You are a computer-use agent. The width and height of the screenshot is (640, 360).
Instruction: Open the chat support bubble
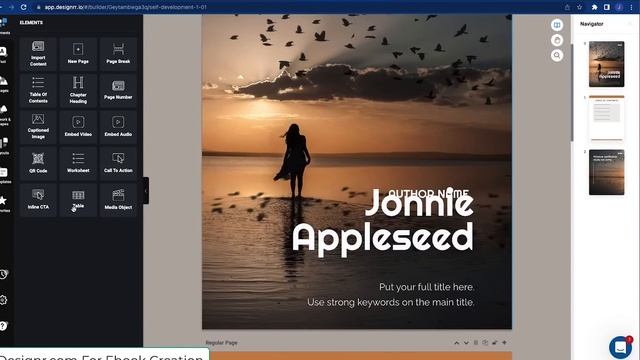point(620,347)
